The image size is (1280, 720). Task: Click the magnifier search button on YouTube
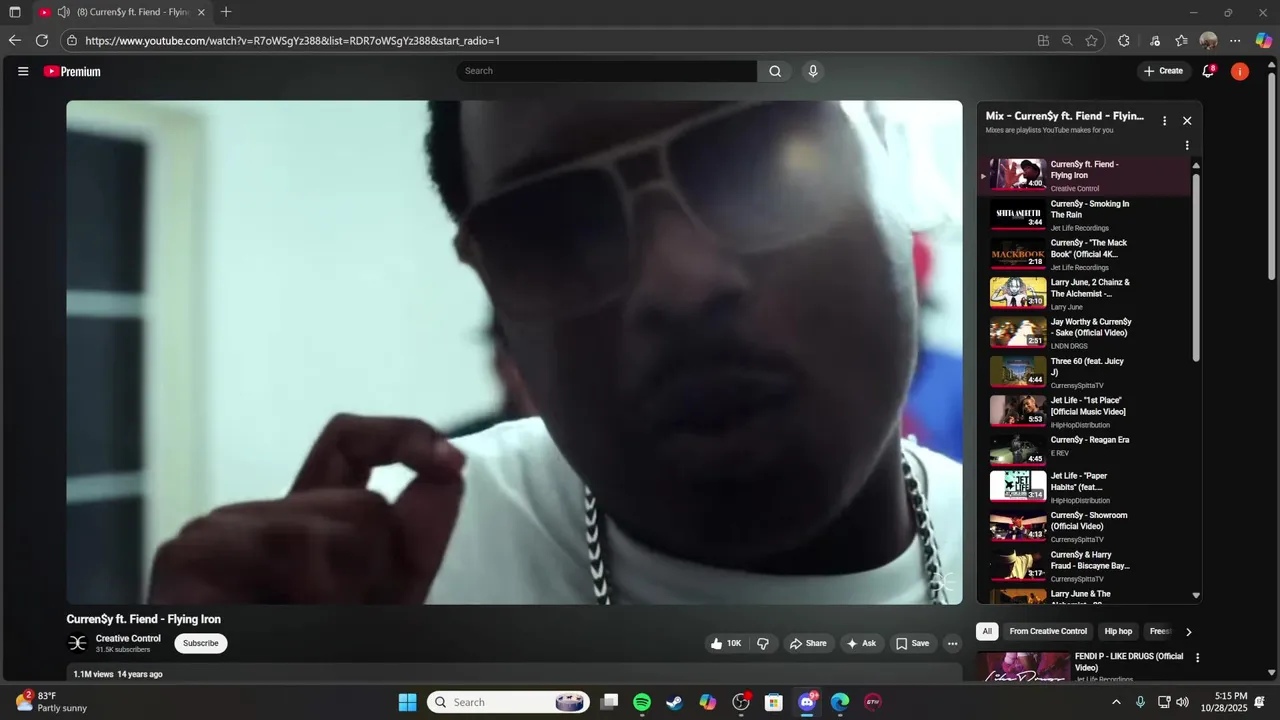coord(775,71)
